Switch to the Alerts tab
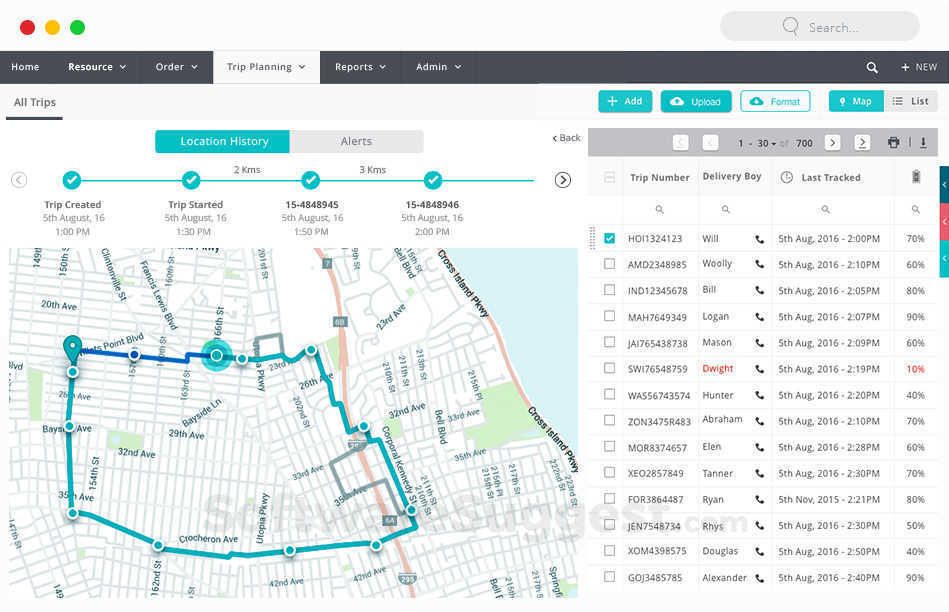Screen dimensions: 949x612 tap(355, 141)
